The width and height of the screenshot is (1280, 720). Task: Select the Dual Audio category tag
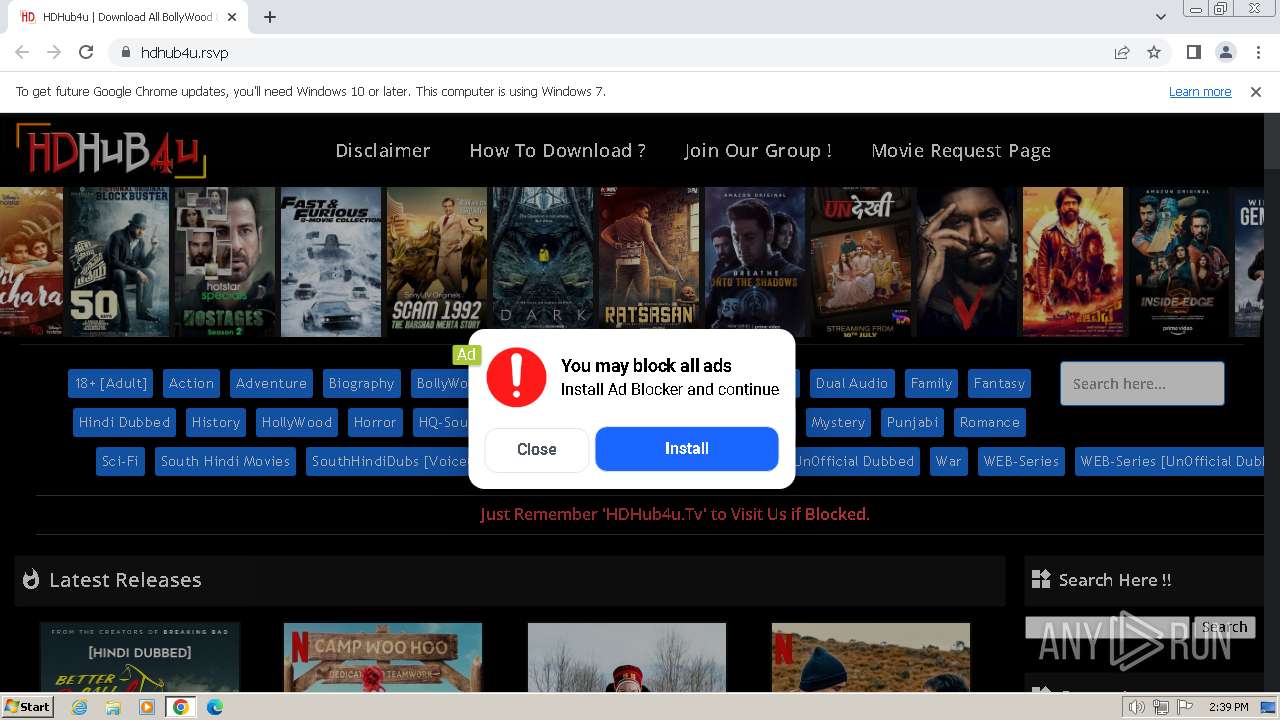852,383
